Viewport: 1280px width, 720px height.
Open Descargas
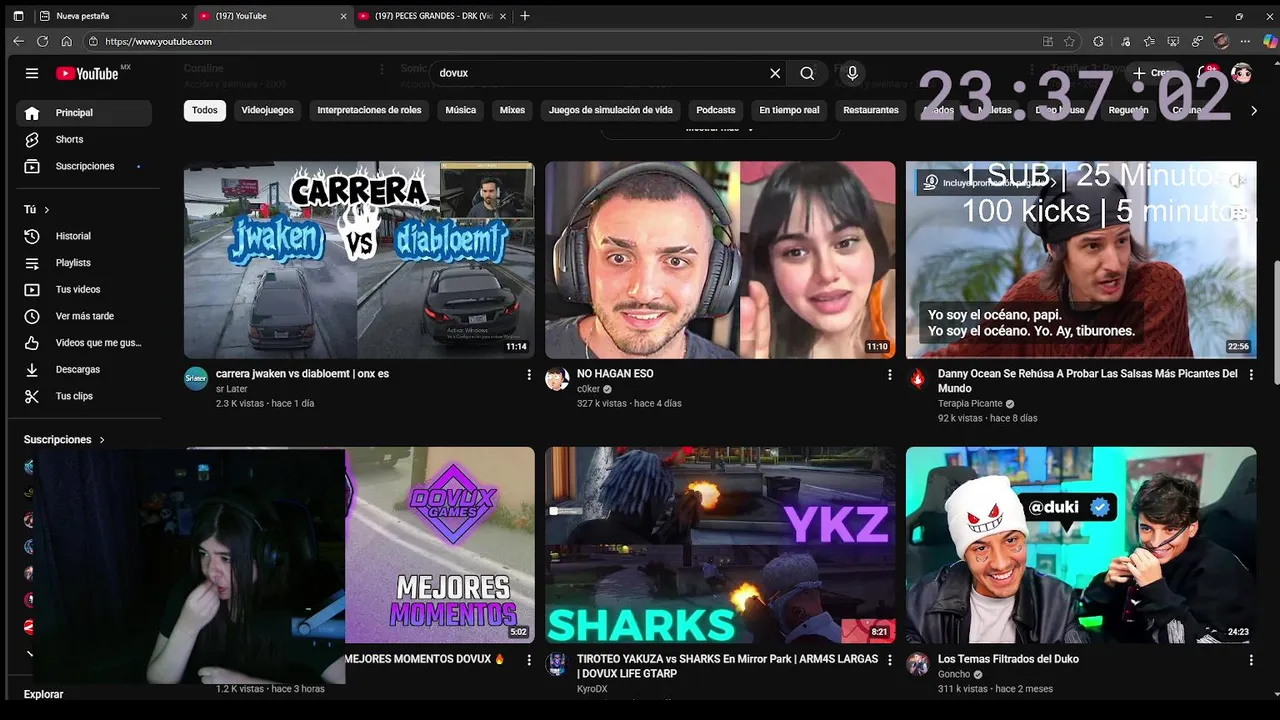tap(84, 370)
